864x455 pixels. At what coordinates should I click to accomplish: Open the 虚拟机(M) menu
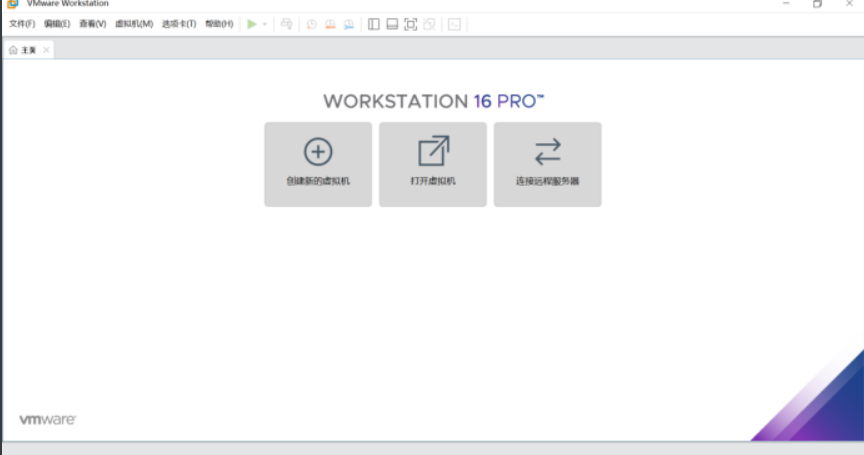[134, 24]
